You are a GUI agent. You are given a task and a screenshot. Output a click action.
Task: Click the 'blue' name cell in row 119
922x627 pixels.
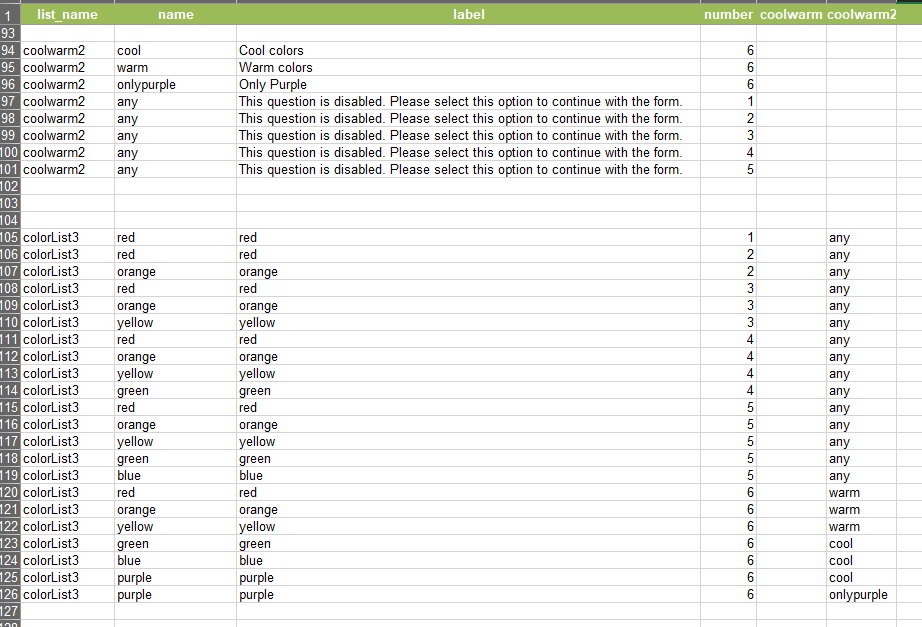(x=175, y=476)
